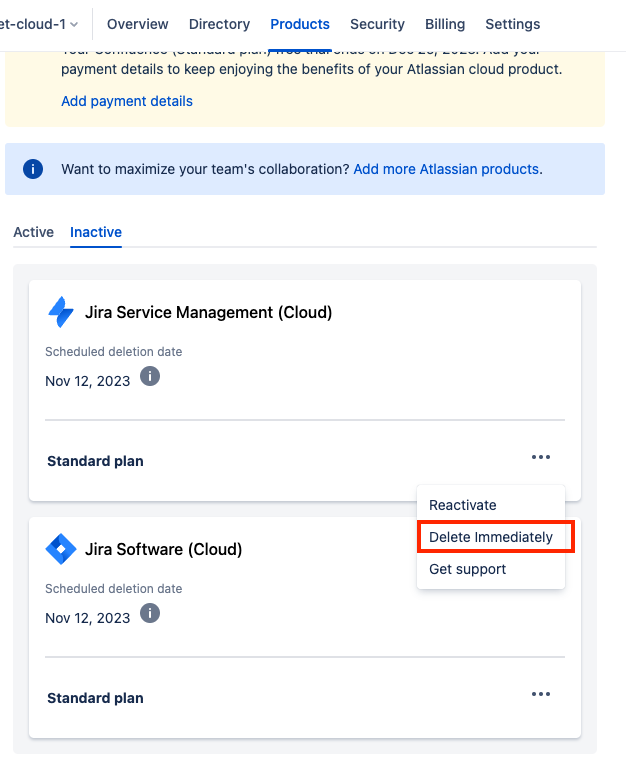Click the blue info icon in the collaboration banner

(x=33, y=169)
